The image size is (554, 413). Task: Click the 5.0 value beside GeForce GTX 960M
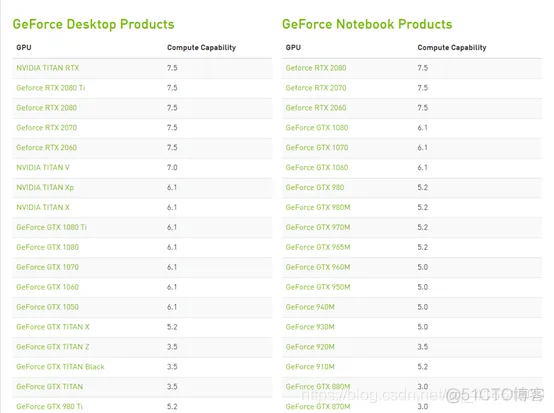pyautogui.click(x=423, y=267)
